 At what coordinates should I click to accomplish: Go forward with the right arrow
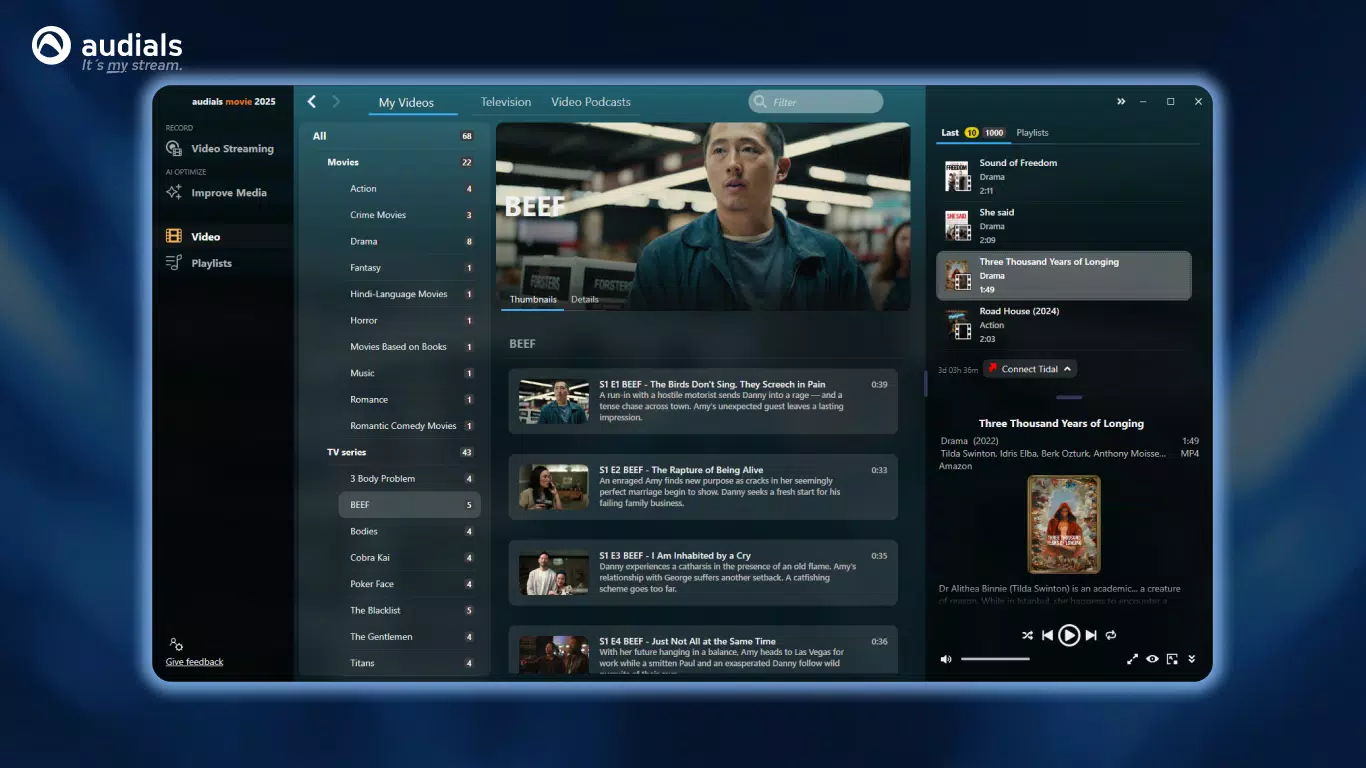tap(336, 101)
